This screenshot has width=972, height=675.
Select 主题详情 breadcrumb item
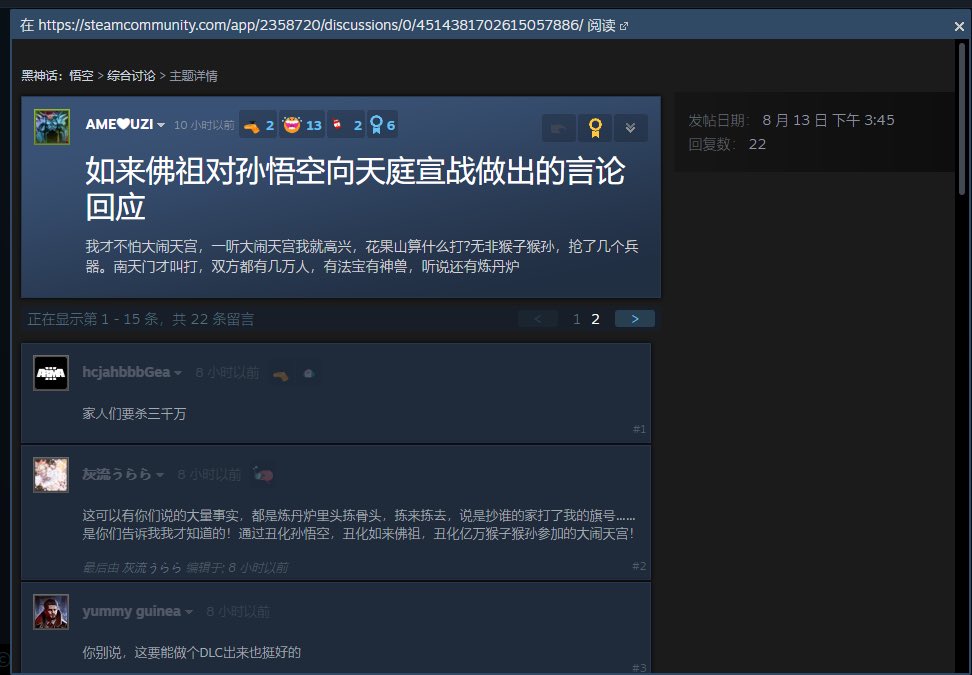[193, 76]
